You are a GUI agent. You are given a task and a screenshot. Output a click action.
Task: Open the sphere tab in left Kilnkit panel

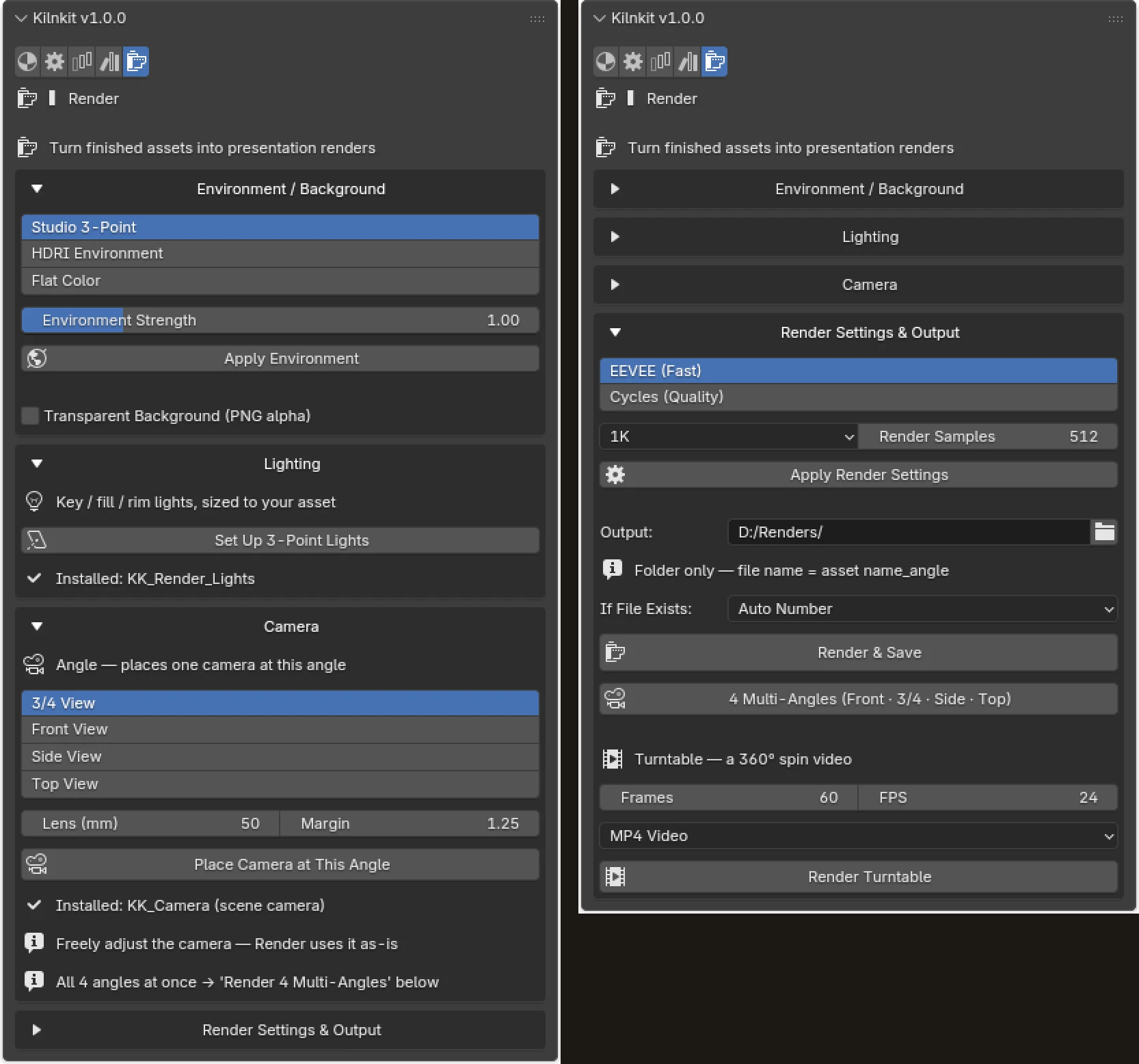(27, 62)
